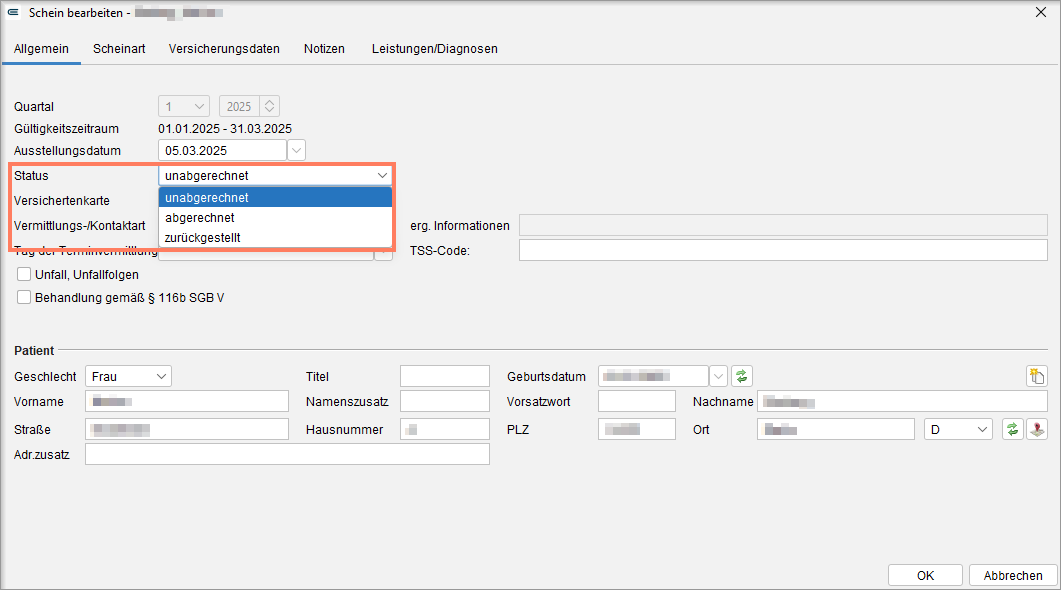Click the Hausnummer input field
This screenshot has height=590, width=1061.
[x=445, y=429]
